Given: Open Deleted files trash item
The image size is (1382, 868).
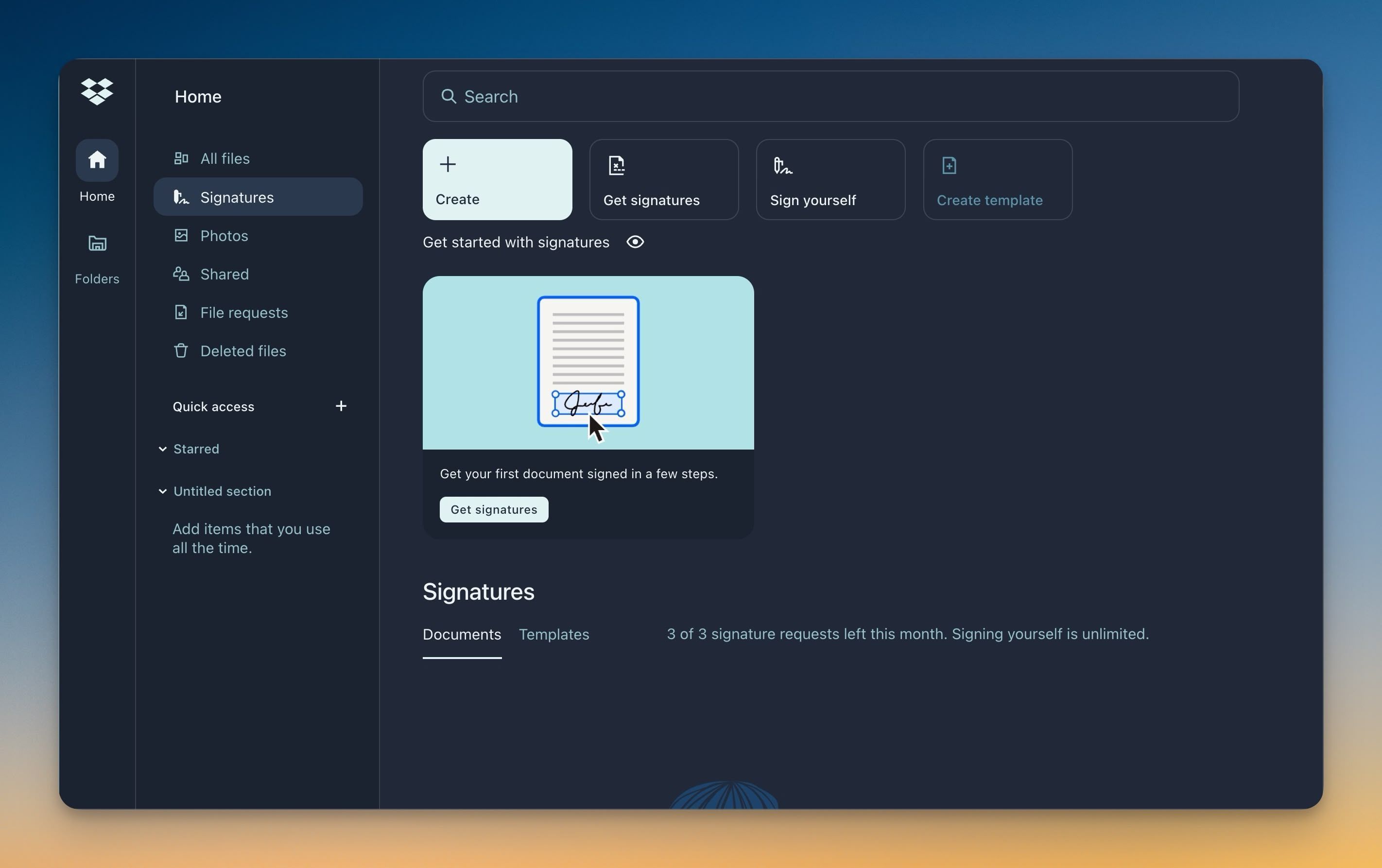Looking at the screenshot, I should point(242,351).
